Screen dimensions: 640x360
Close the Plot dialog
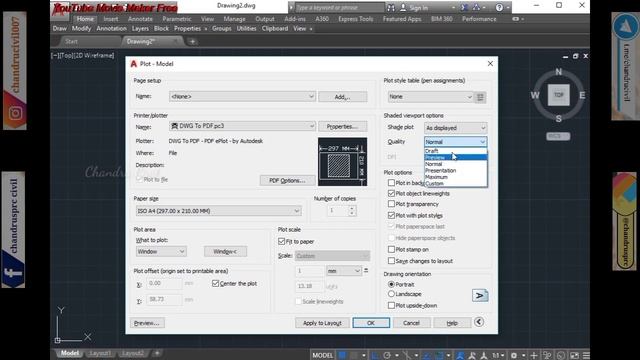pos(490,63)
